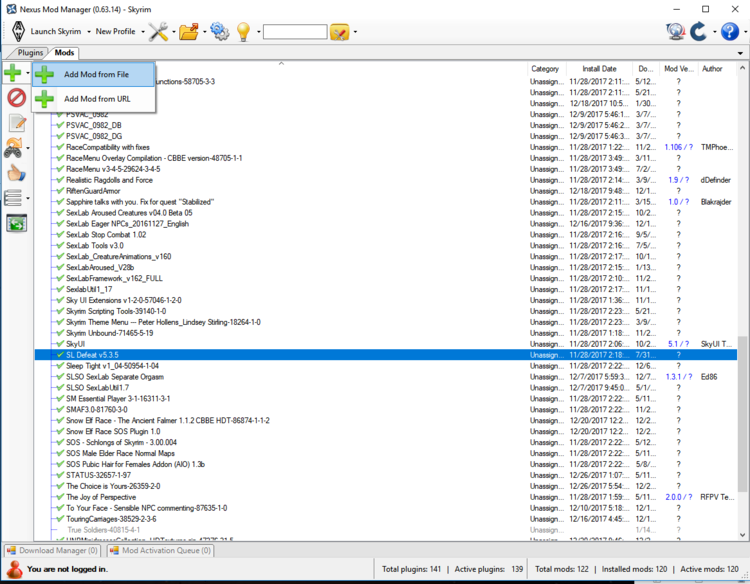The image size is (750, 584).
Task: Select the Sapphire talks with you row
Action: coord(386,202)
